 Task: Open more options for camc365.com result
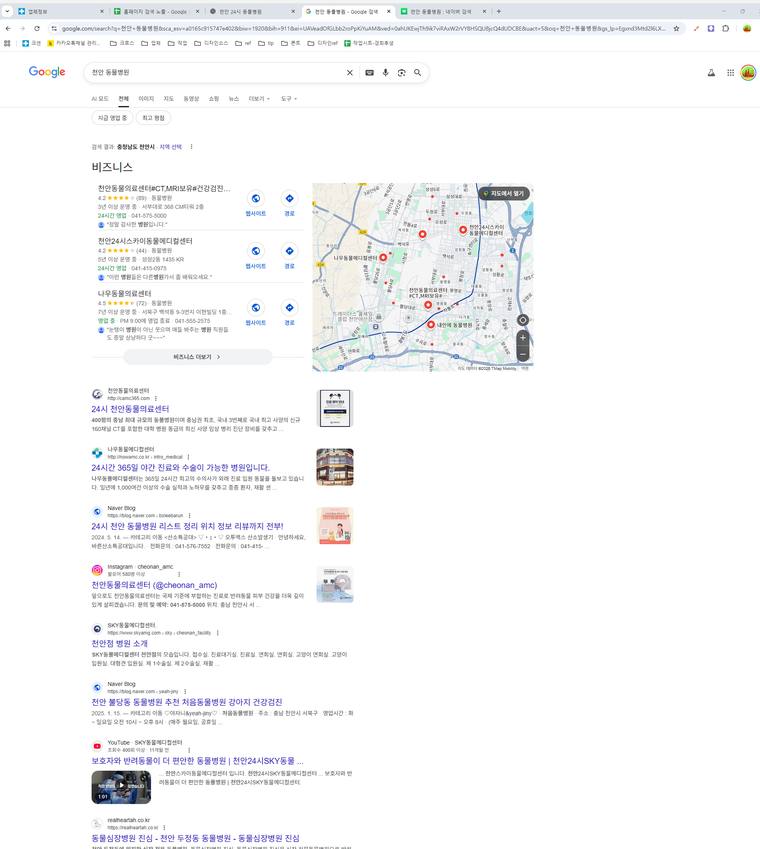click(156, 399)
